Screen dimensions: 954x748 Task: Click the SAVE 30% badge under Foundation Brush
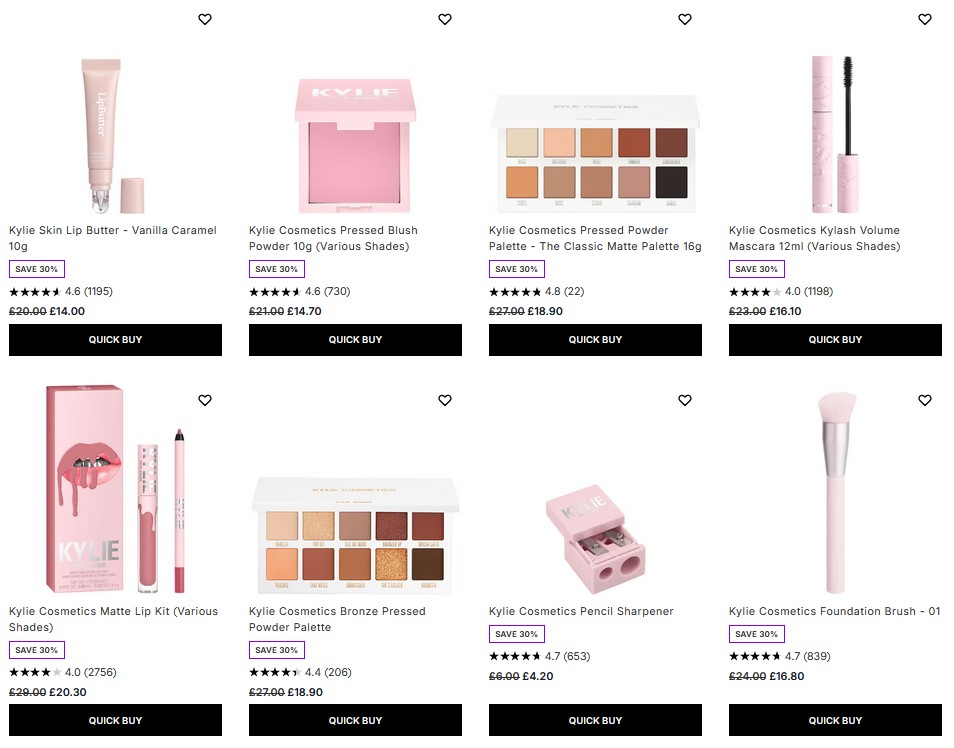coord(757,634)
